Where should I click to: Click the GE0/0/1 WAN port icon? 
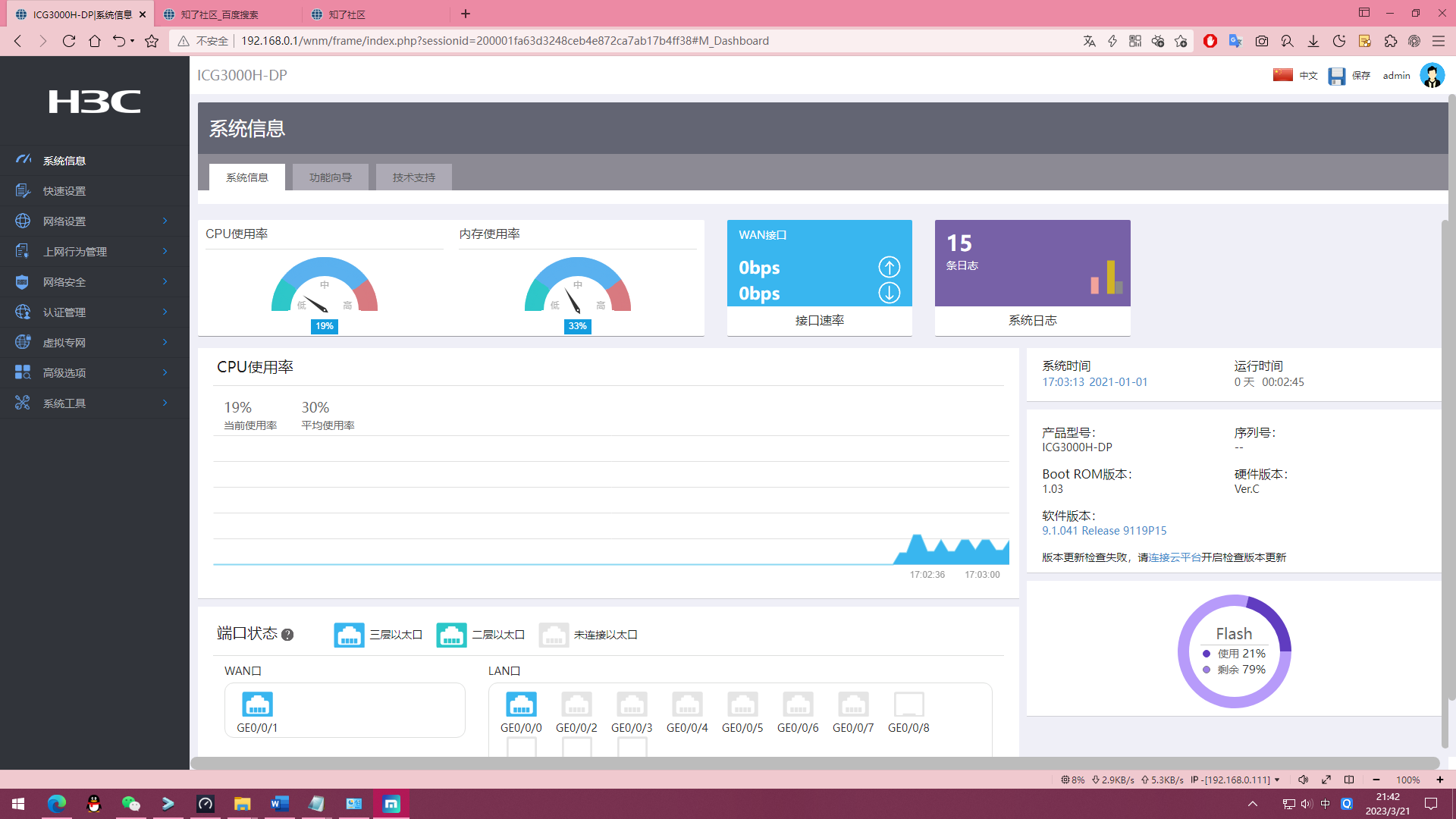[x=257, y=704]
